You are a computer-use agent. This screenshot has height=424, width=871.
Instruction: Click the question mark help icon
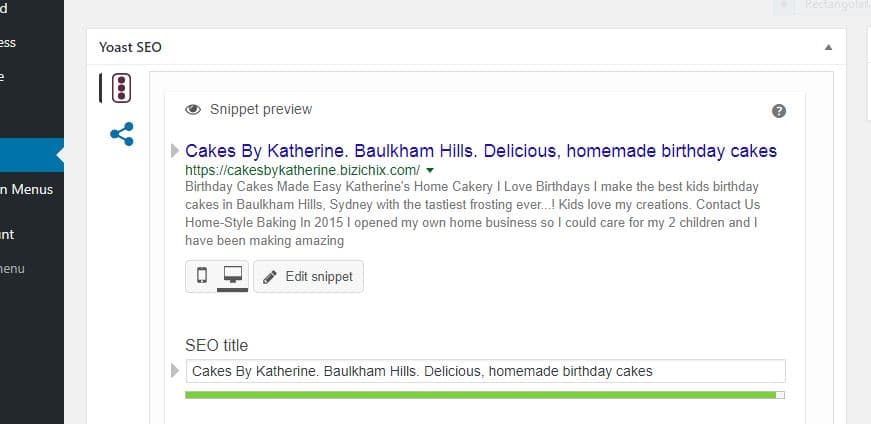pos(779,111)
